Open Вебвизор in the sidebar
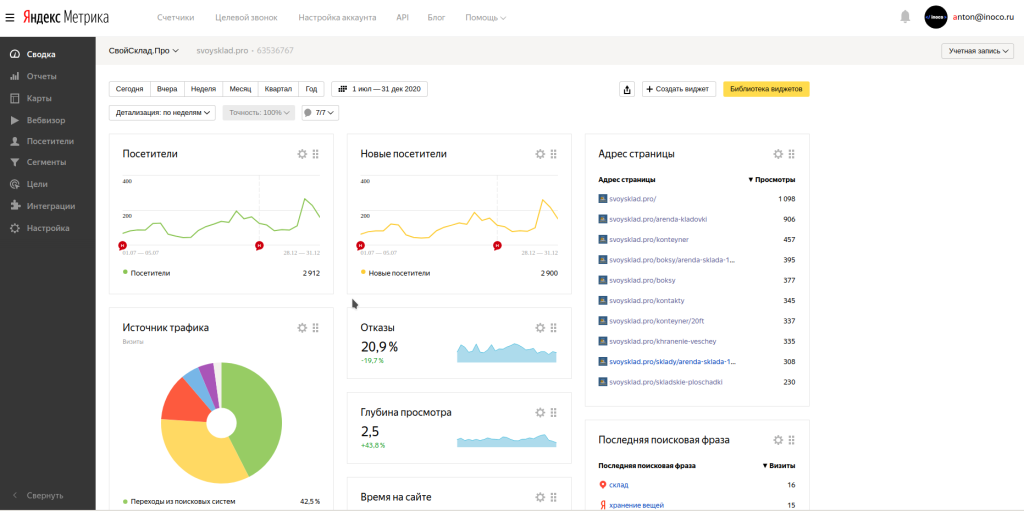Image resolution: width=1024 pixels, height=511 pixels. pyautogui.click(x=46, y=120)
